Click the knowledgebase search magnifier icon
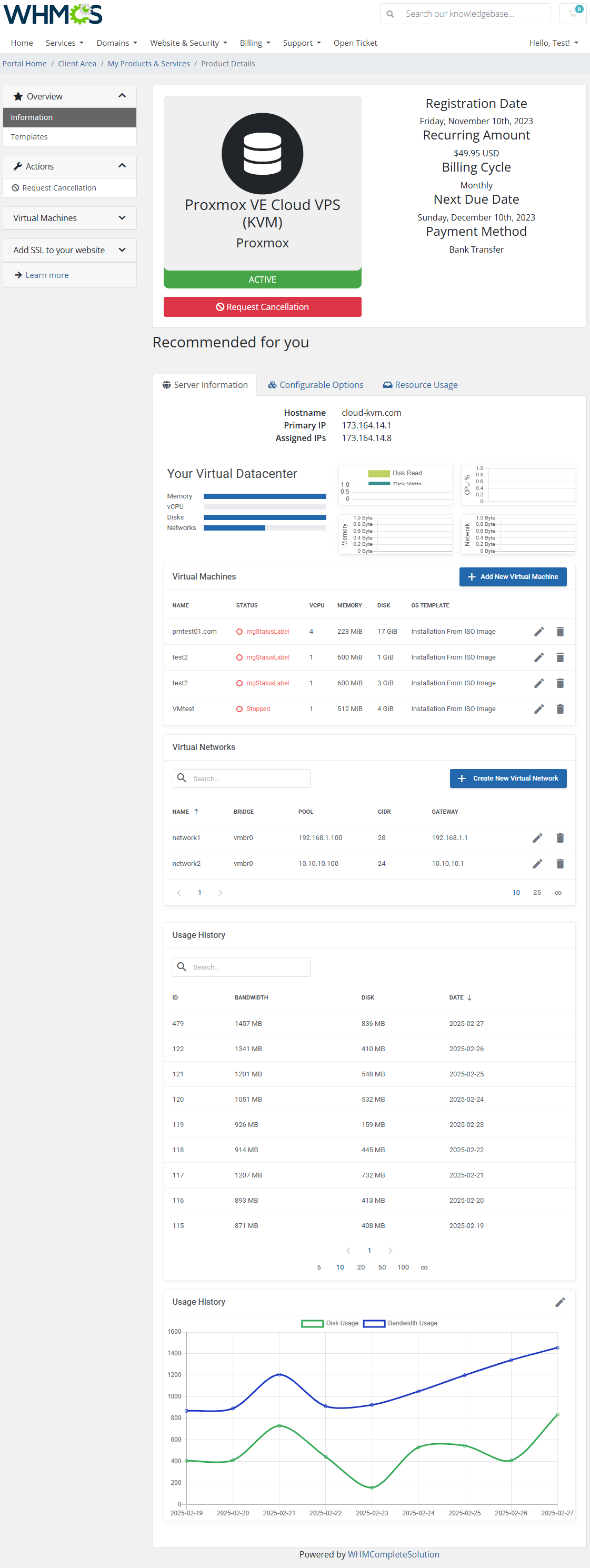Image resolution: width=590 pixels, height=1568 pixels. pyautogui.click(x=391, y=14)
